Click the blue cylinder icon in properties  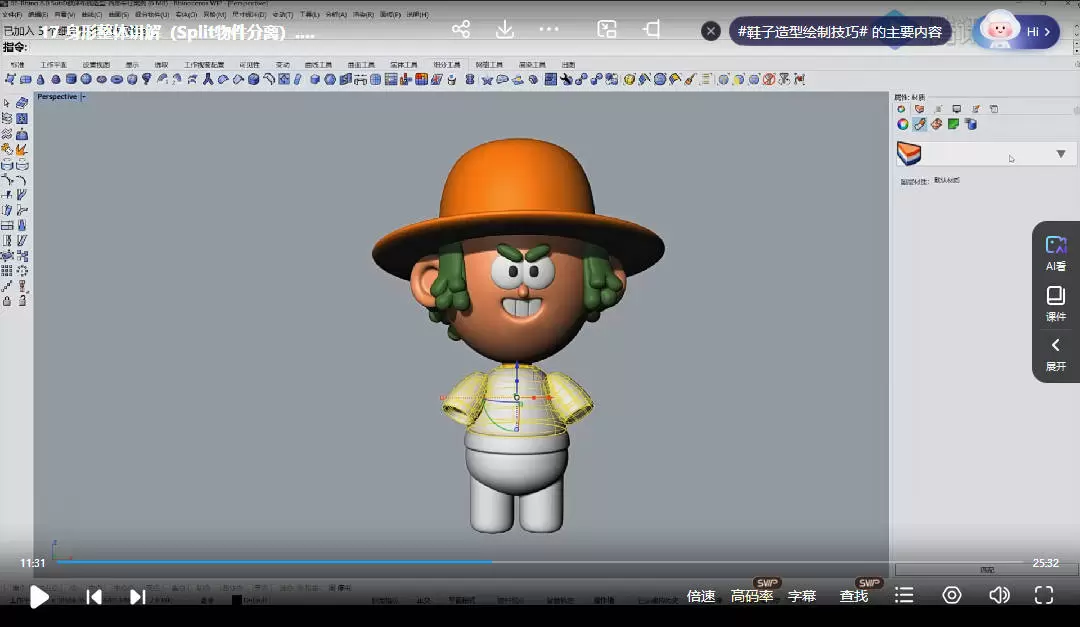pyautogui.click(x=970, y=124)
